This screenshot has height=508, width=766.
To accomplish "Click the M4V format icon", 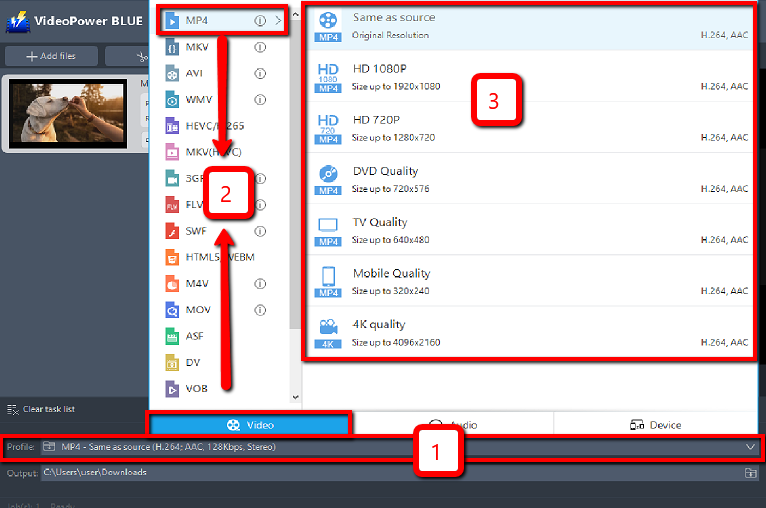I will click(172, 284).
